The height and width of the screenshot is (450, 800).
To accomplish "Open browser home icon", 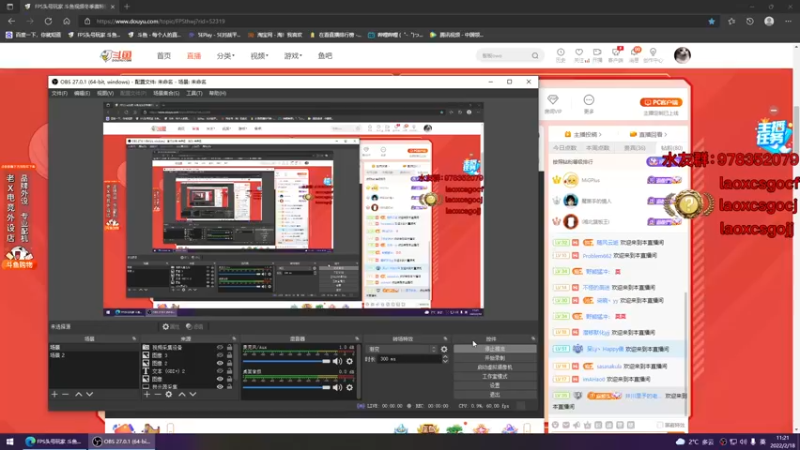I will (66, 21).
